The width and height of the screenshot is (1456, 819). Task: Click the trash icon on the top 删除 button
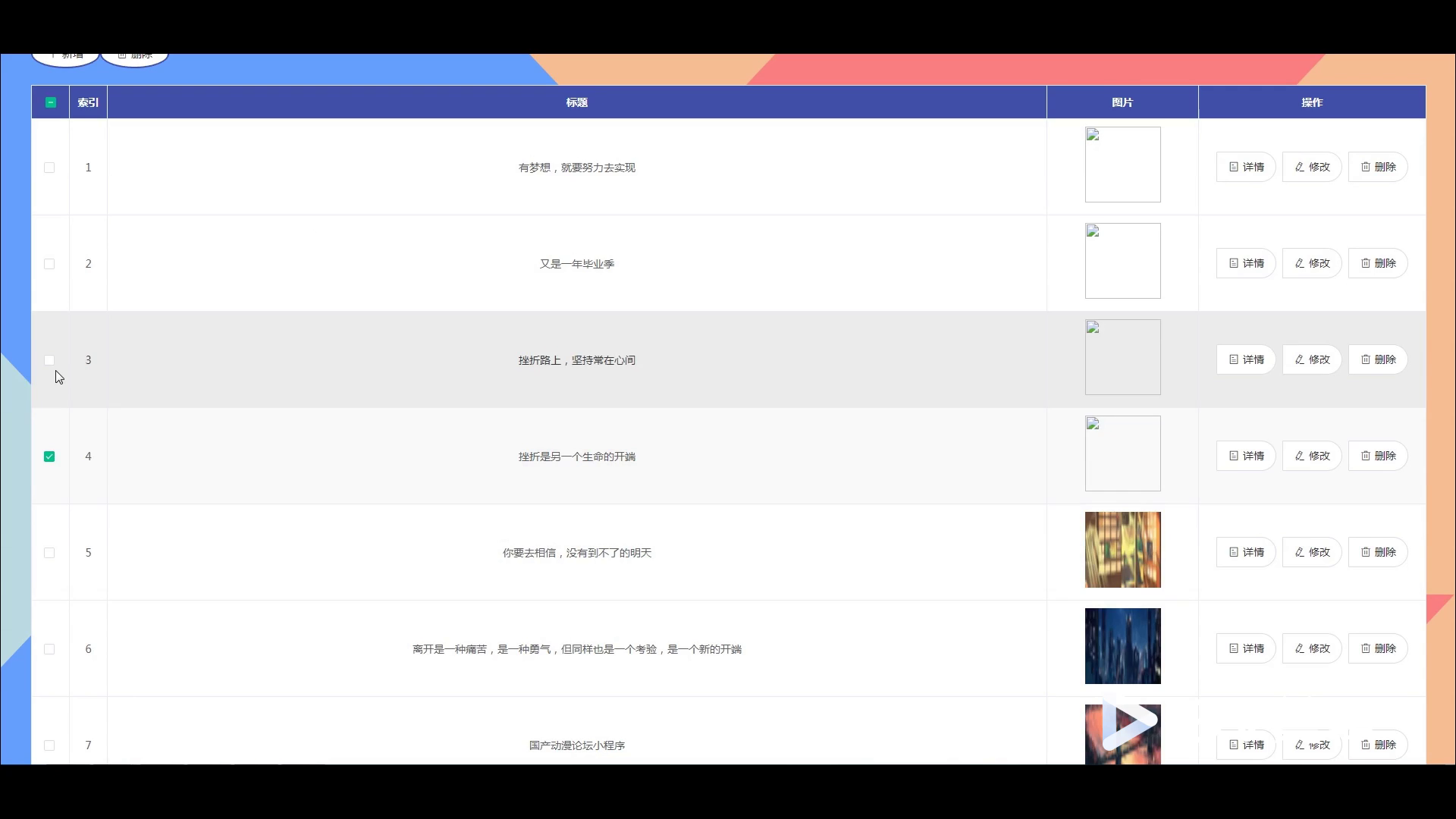123,55
